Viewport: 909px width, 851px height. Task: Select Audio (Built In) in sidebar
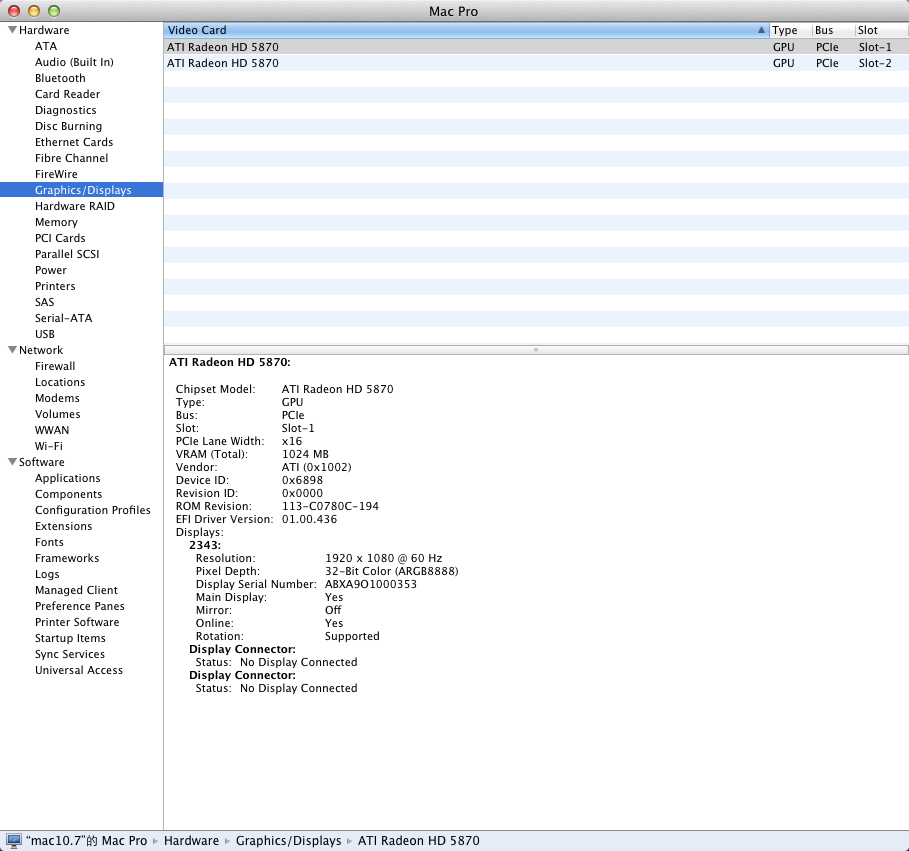pyautogui.click(x=74, y=62)
